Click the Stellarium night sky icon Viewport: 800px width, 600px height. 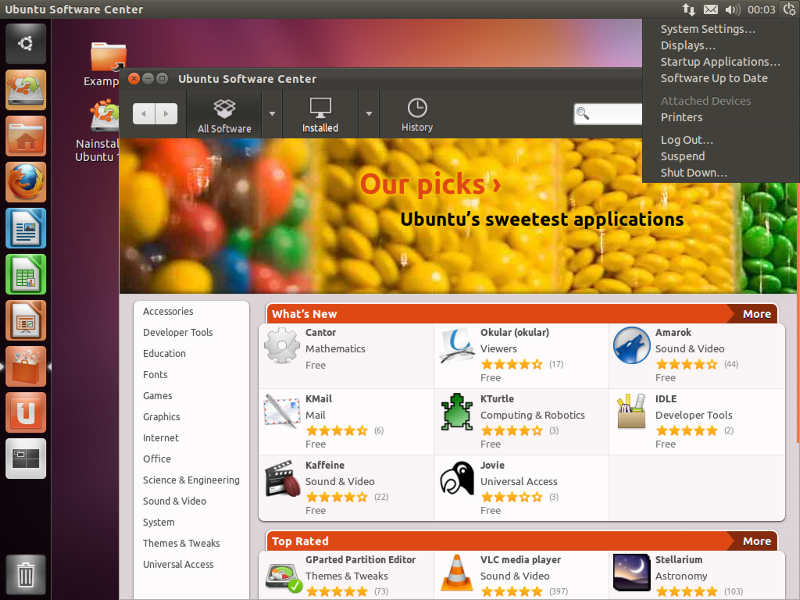pos(632,573)
